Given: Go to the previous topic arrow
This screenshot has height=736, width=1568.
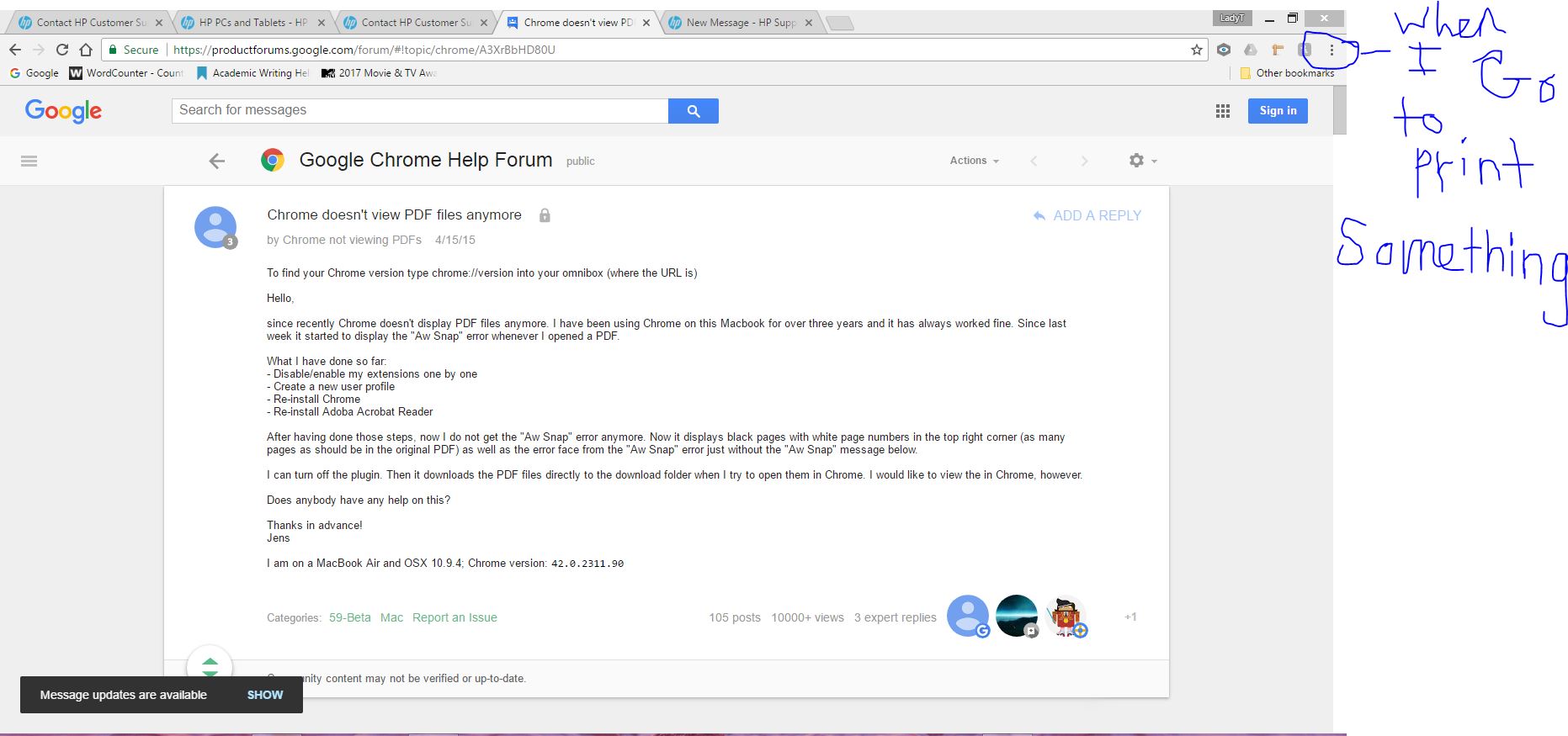Looking at the screenshot, I should [1034, 161].
